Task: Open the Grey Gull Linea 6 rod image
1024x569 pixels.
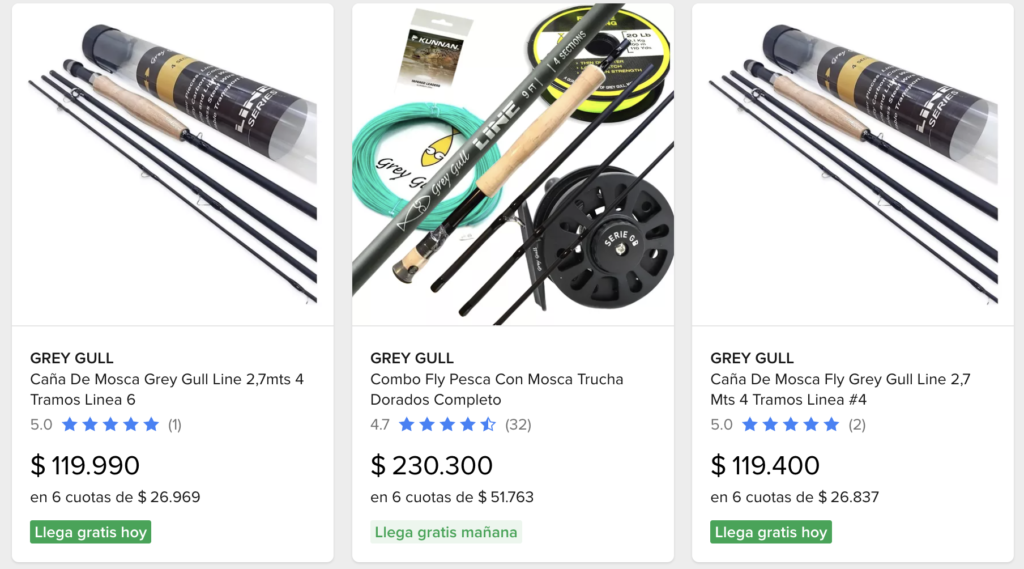Action: [172, 165]
